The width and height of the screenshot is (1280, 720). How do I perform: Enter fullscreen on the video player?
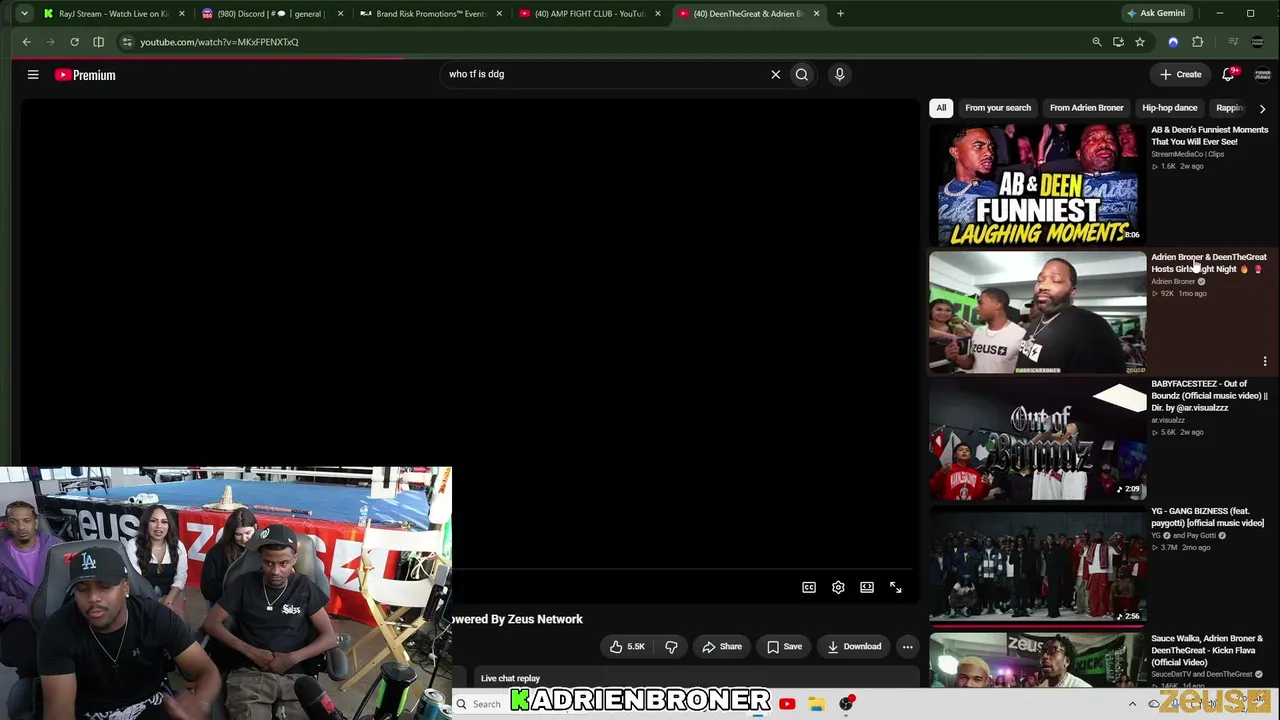tap(896, 588)
